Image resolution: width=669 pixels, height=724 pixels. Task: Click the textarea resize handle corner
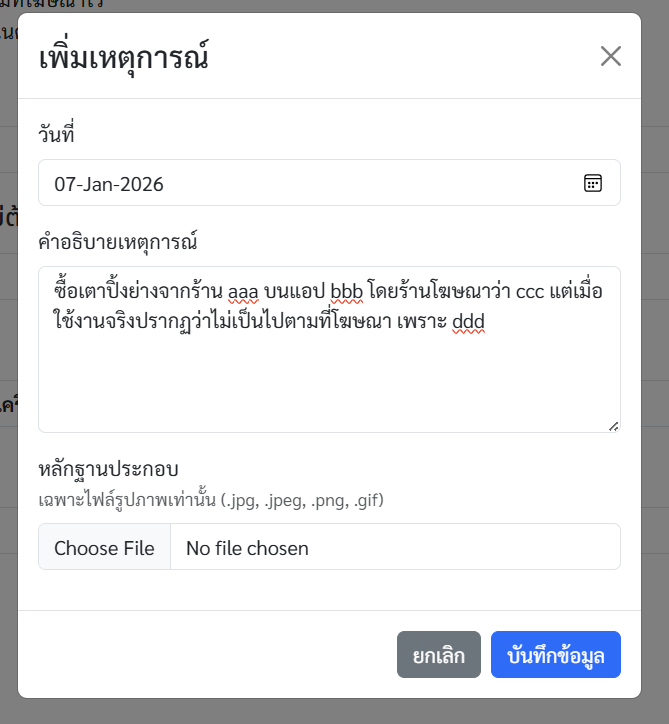(613, 425)
